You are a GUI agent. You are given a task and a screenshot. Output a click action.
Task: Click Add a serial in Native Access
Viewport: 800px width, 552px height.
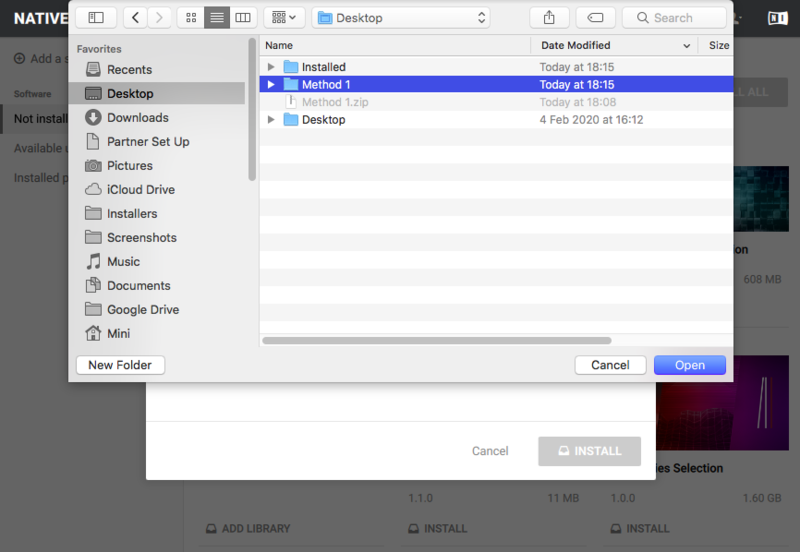click(x=41, y=59)
